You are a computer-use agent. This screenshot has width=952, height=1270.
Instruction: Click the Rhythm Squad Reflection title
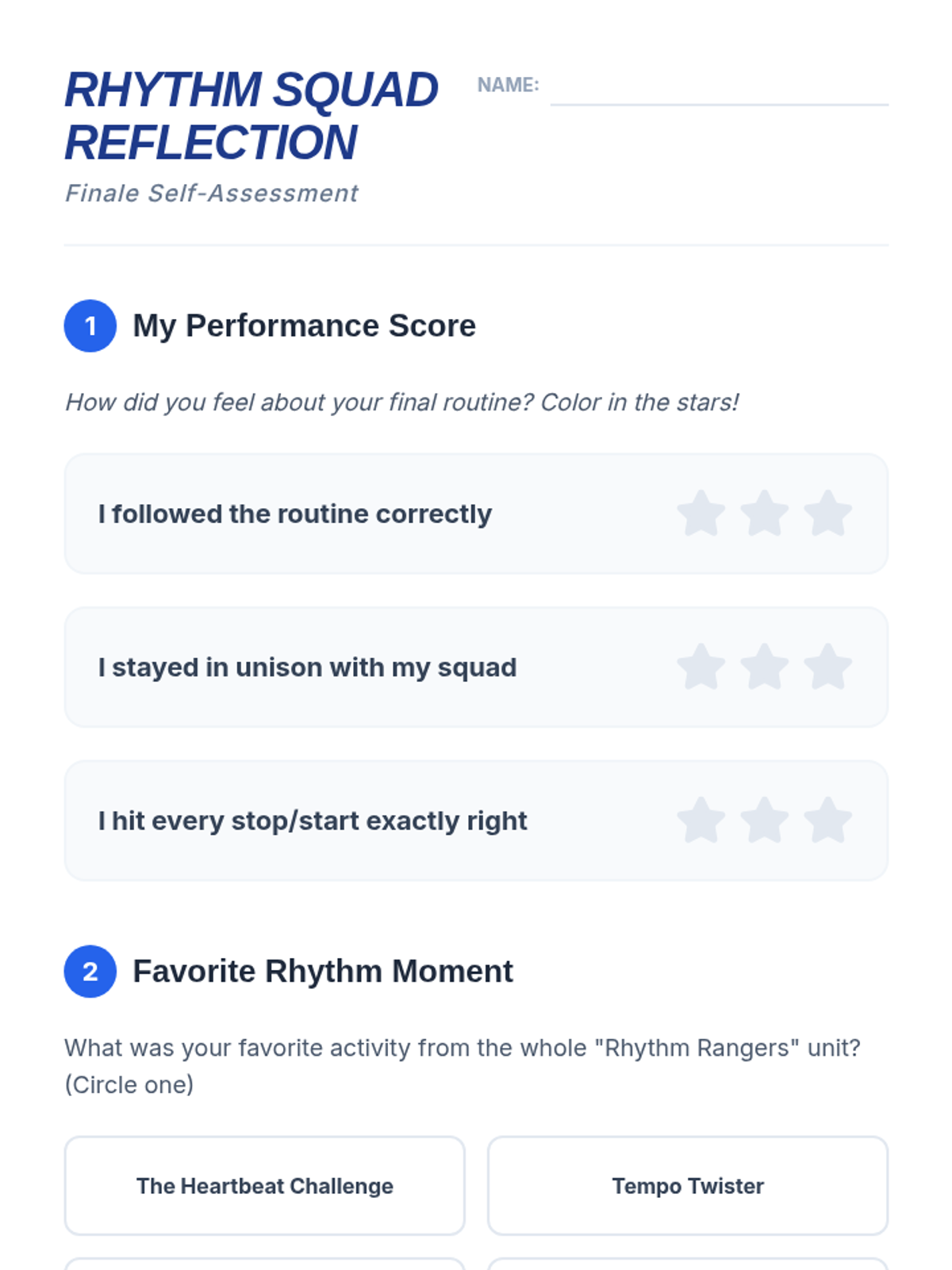(x=251, y=116)
